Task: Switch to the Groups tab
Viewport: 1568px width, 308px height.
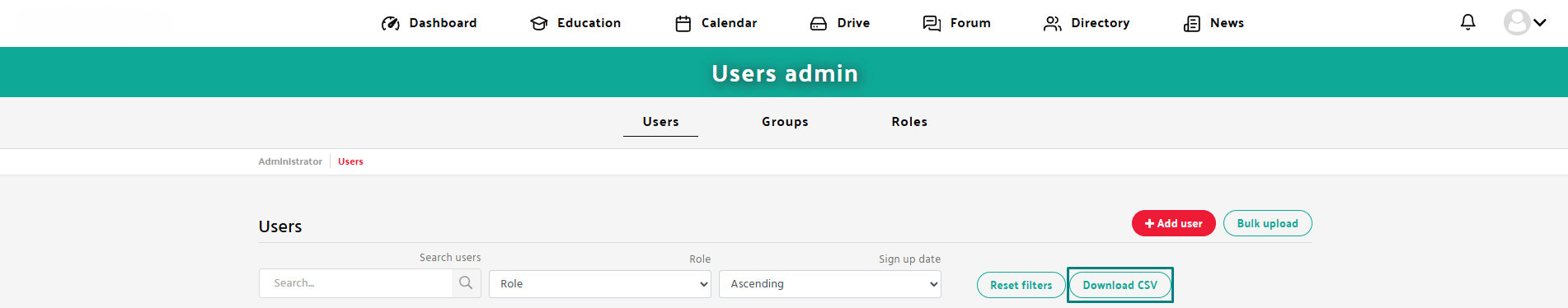Action: point(785,122)
